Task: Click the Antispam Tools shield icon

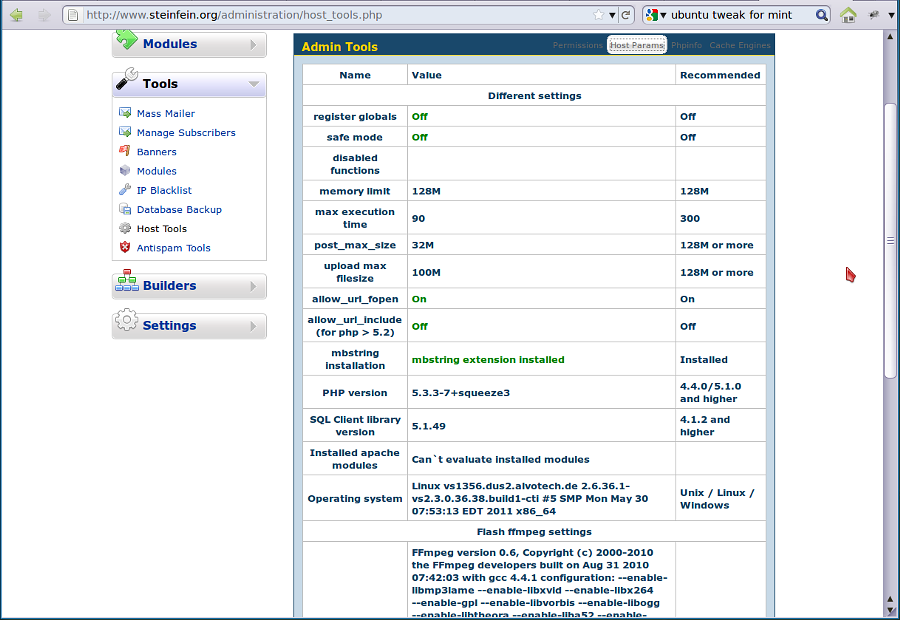Action: point(125,248)
